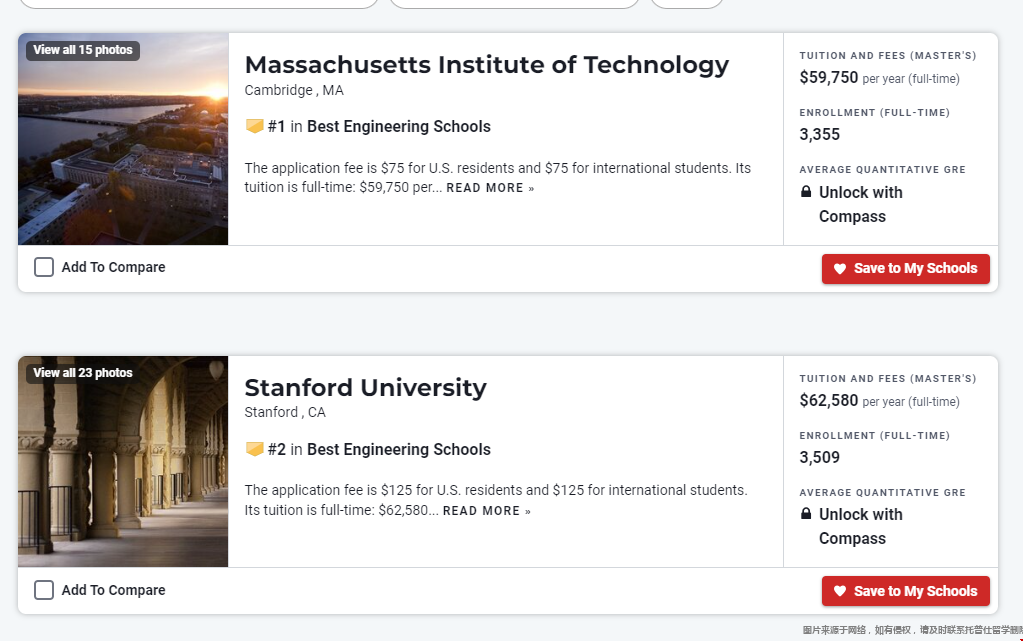
Task: Save MIT to My Schools
Action: 906,269
